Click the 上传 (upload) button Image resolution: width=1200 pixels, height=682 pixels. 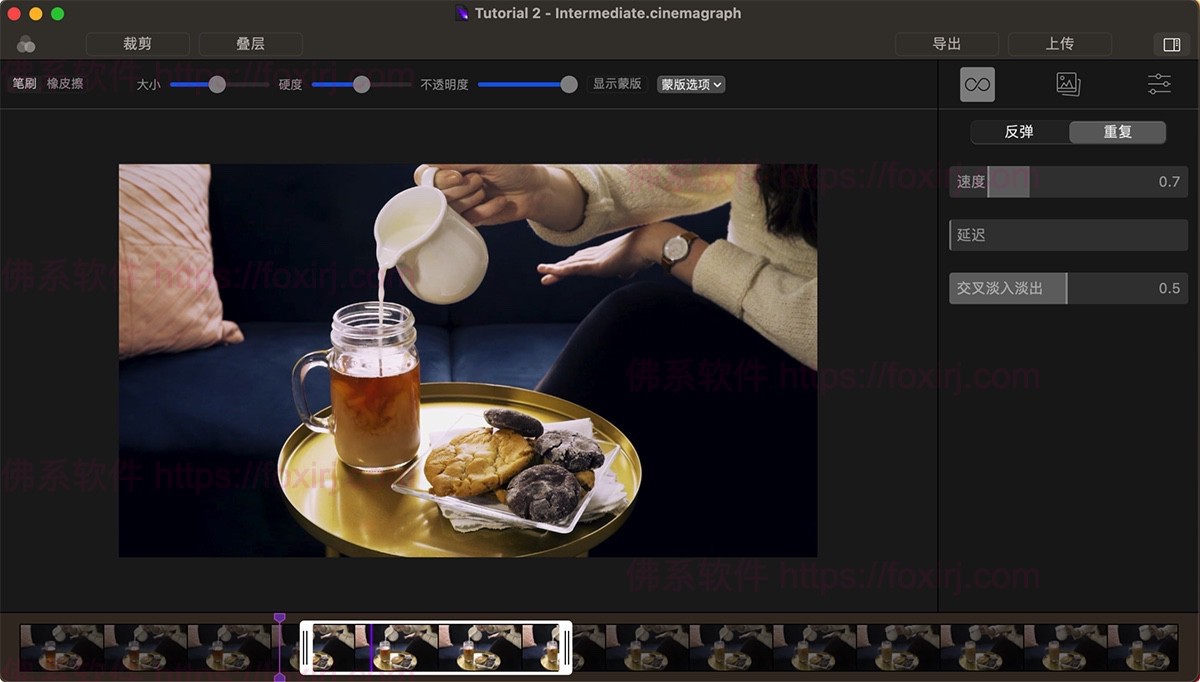(1061, 44)
